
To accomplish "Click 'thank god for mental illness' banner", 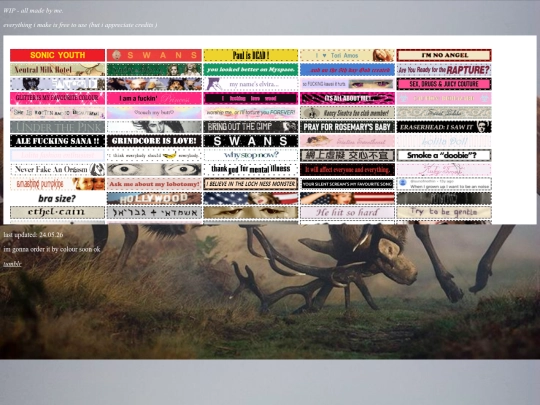I will [251, 170].
